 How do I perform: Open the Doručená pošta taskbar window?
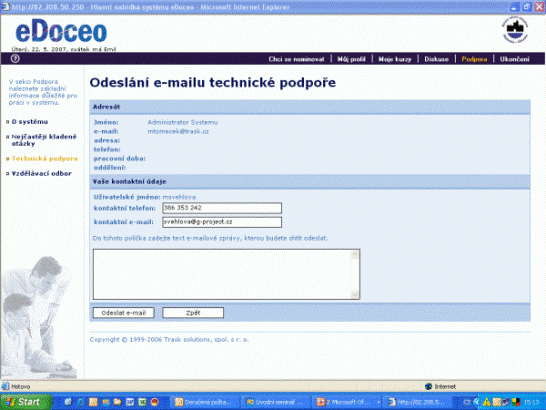pyautogui.click(x=204, y=402)
